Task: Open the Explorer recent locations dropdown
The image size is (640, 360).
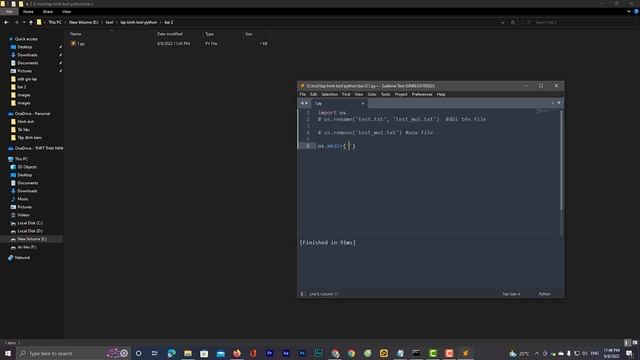Action: click(24, 22)
